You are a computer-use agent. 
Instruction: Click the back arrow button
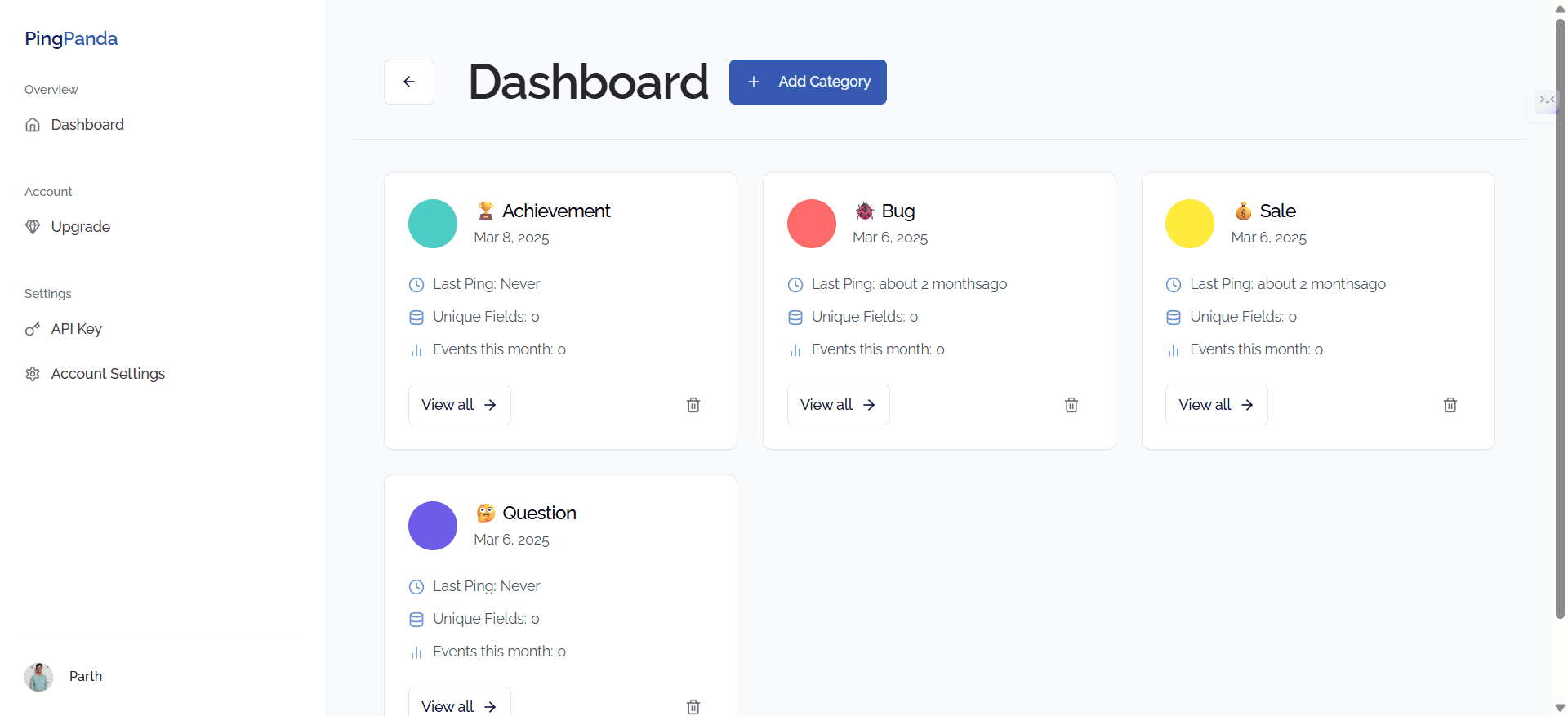click(x=408, y=82)
